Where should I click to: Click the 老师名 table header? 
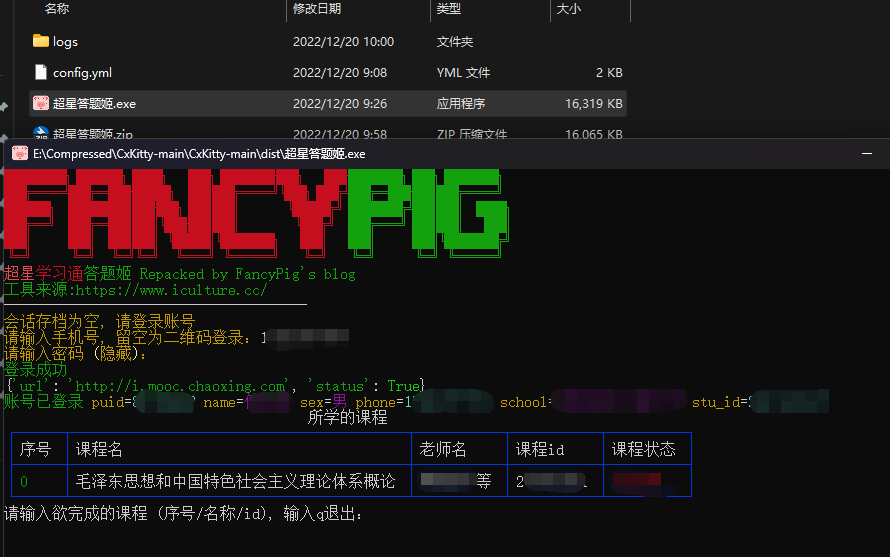point(443,449)
